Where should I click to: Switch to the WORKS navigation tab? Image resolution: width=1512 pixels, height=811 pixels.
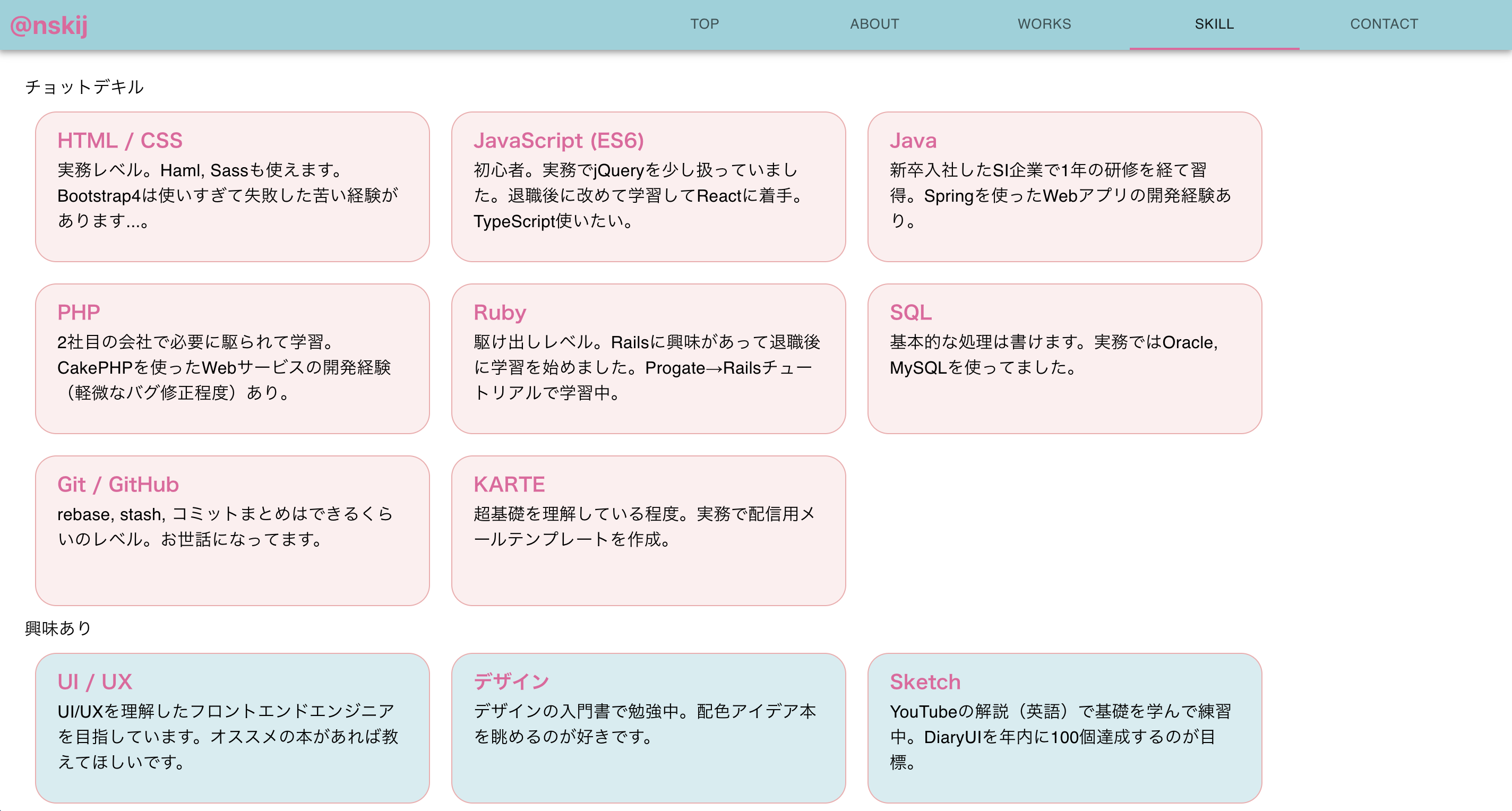(1044, 24)
